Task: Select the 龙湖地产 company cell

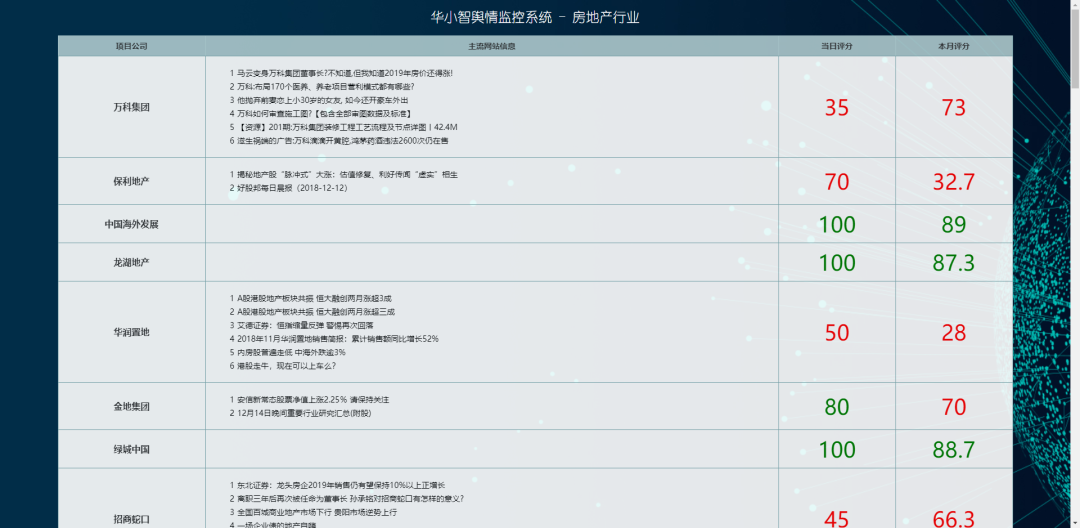Action: click(x=132, y=262)
